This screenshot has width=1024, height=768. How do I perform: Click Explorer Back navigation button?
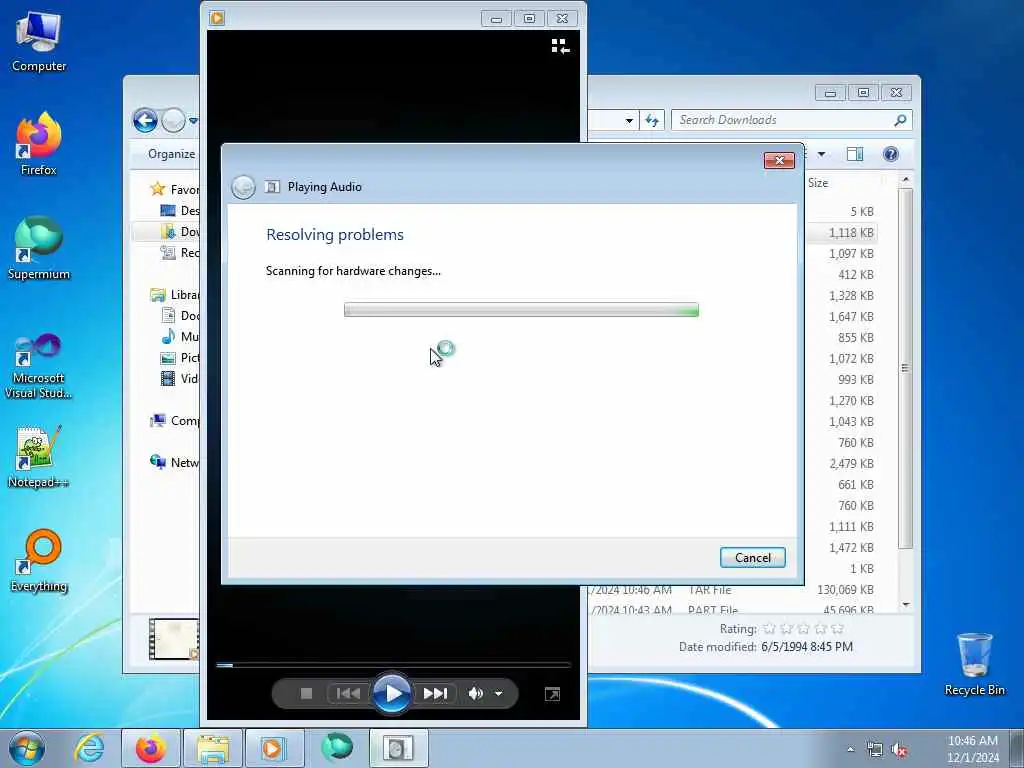click(146, 120)
